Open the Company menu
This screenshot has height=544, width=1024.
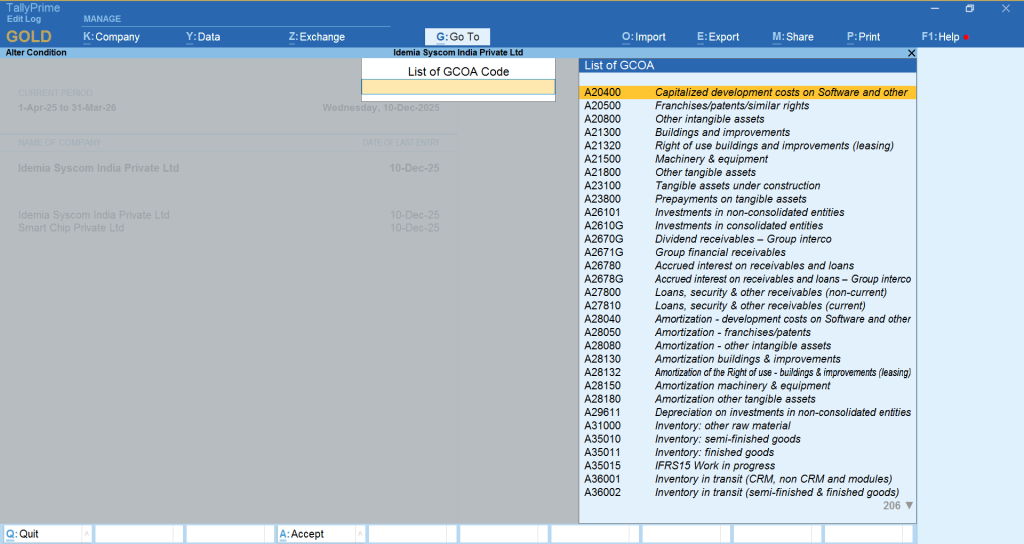click(x=111, y=37)
